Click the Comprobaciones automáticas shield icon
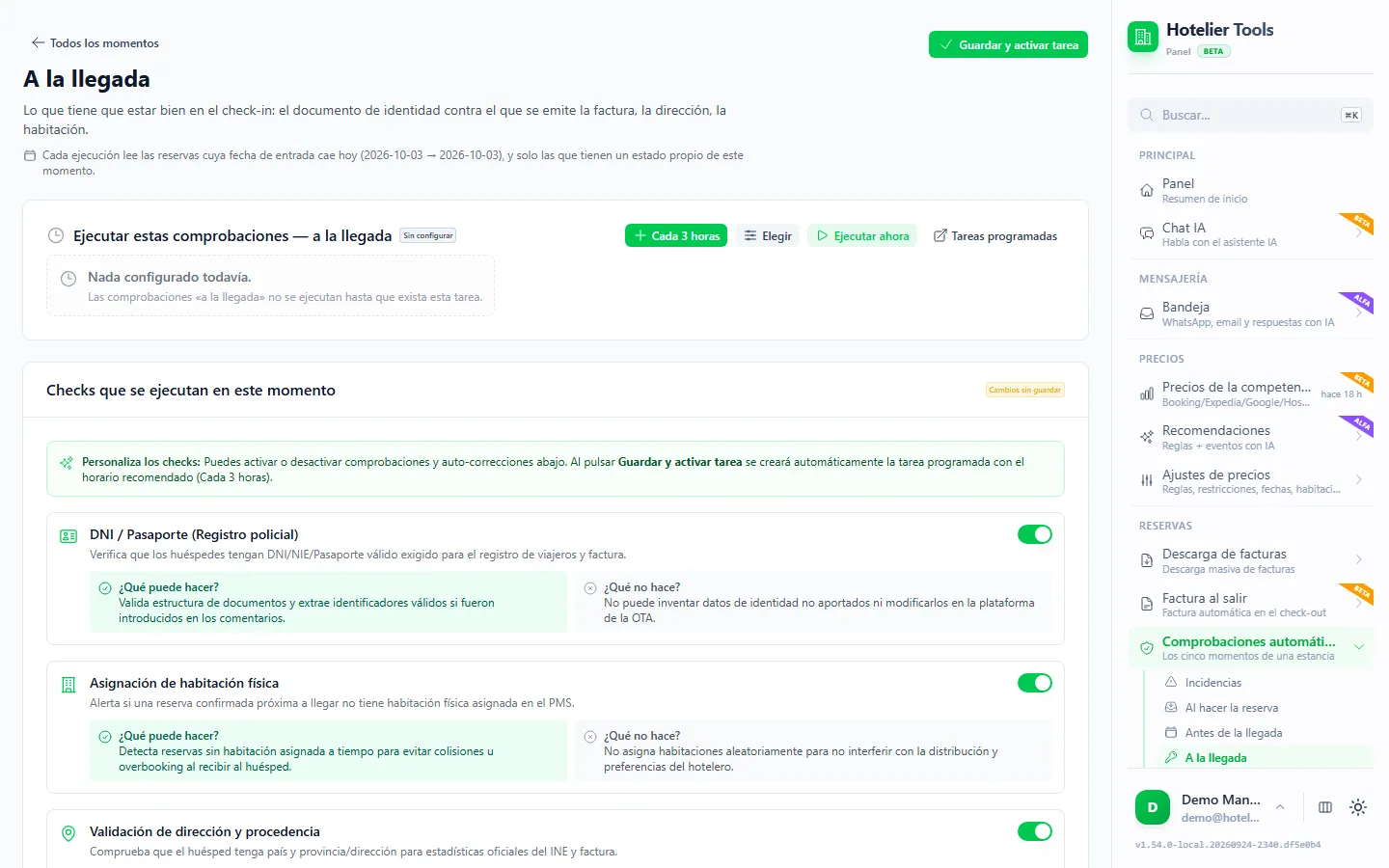Screen dimensions: 1389x868 pos(1147,648)
